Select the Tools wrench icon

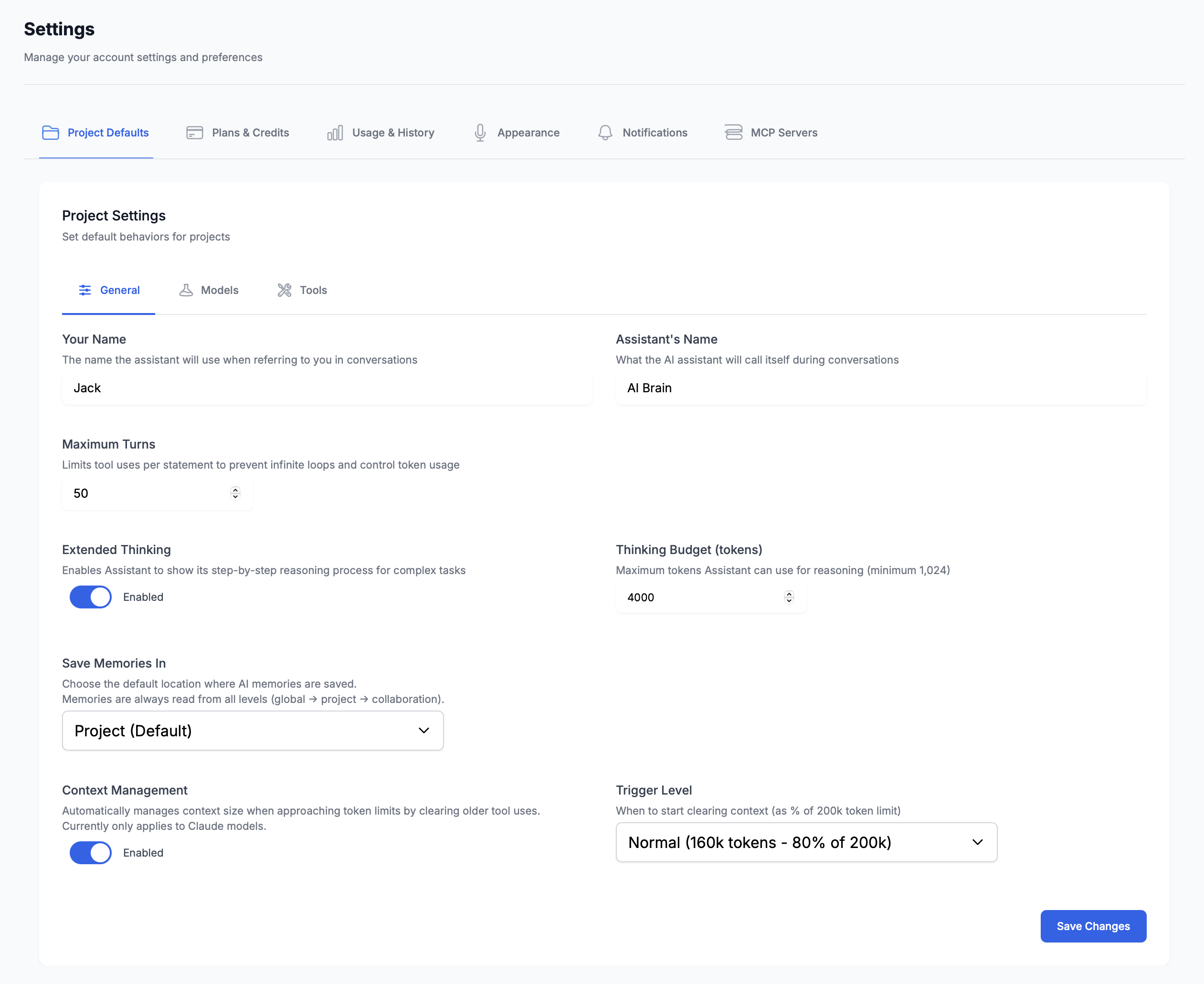point(284,290)
